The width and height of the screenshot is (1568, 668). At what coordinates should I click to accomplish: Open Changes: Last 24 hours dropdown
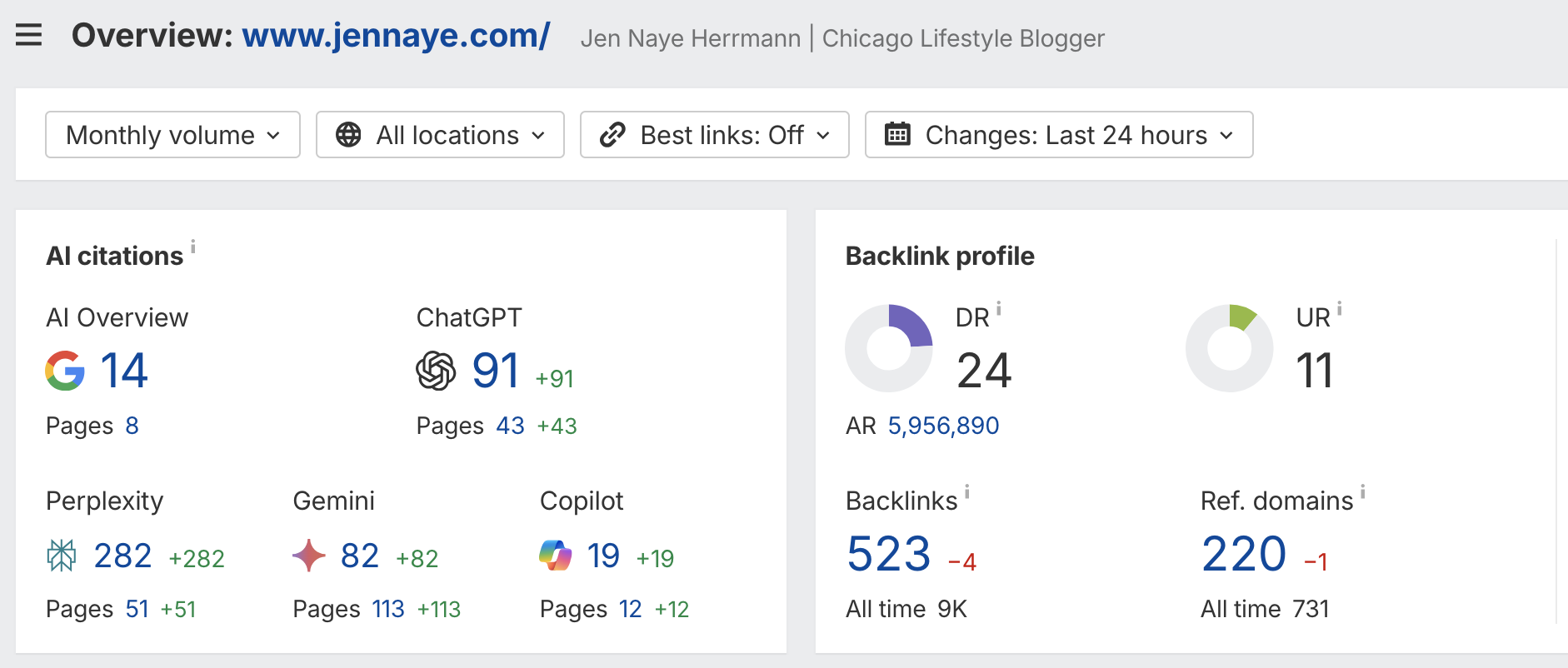(1059, 135)
